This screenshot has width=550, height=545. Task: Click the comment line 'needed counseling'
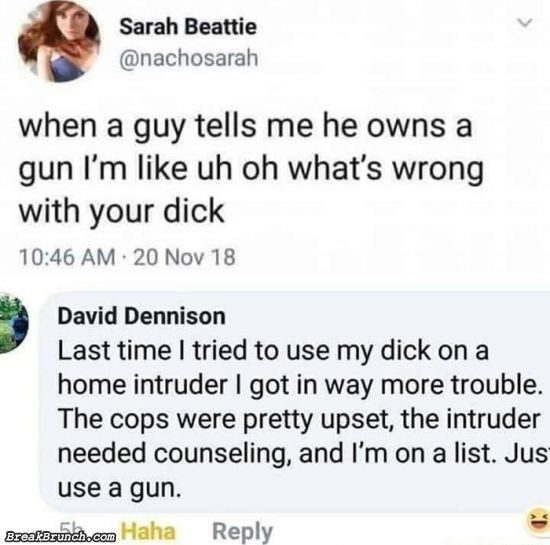click(175, 453)
